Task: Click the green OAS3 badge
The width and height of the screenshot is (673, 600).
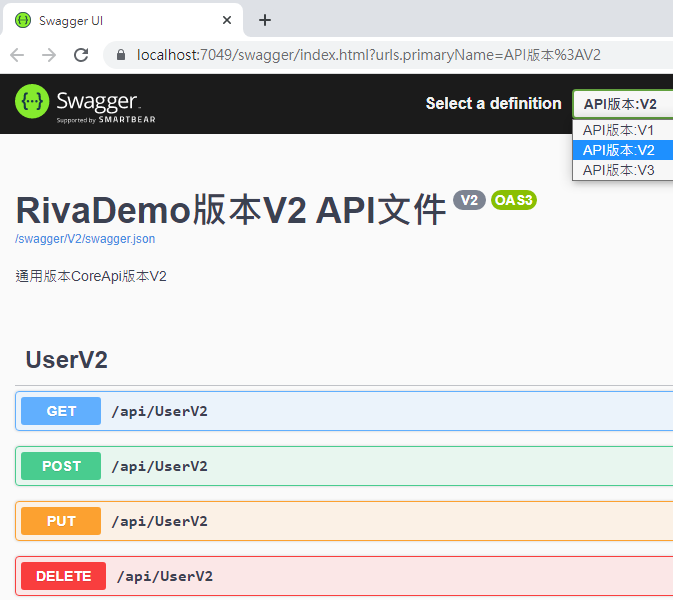Action: (x=514, y=200)
